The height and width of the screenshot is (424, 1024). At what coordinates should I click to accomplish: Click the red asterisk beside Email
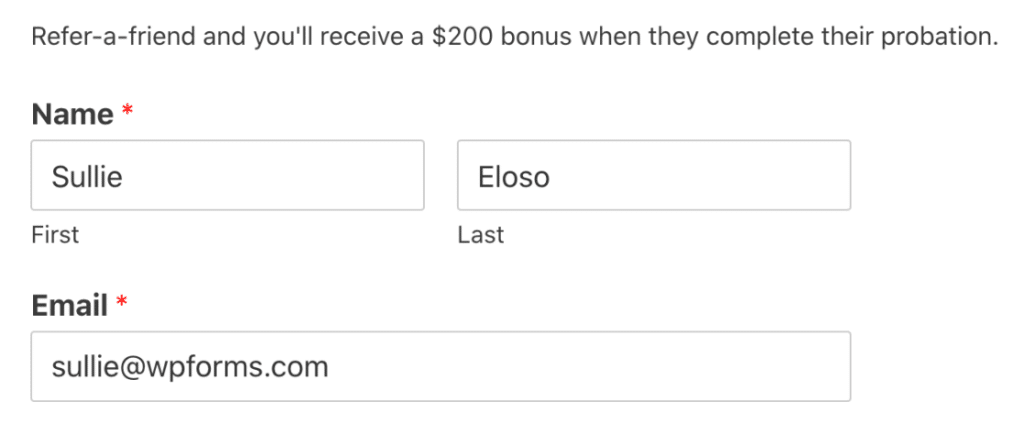122,303
